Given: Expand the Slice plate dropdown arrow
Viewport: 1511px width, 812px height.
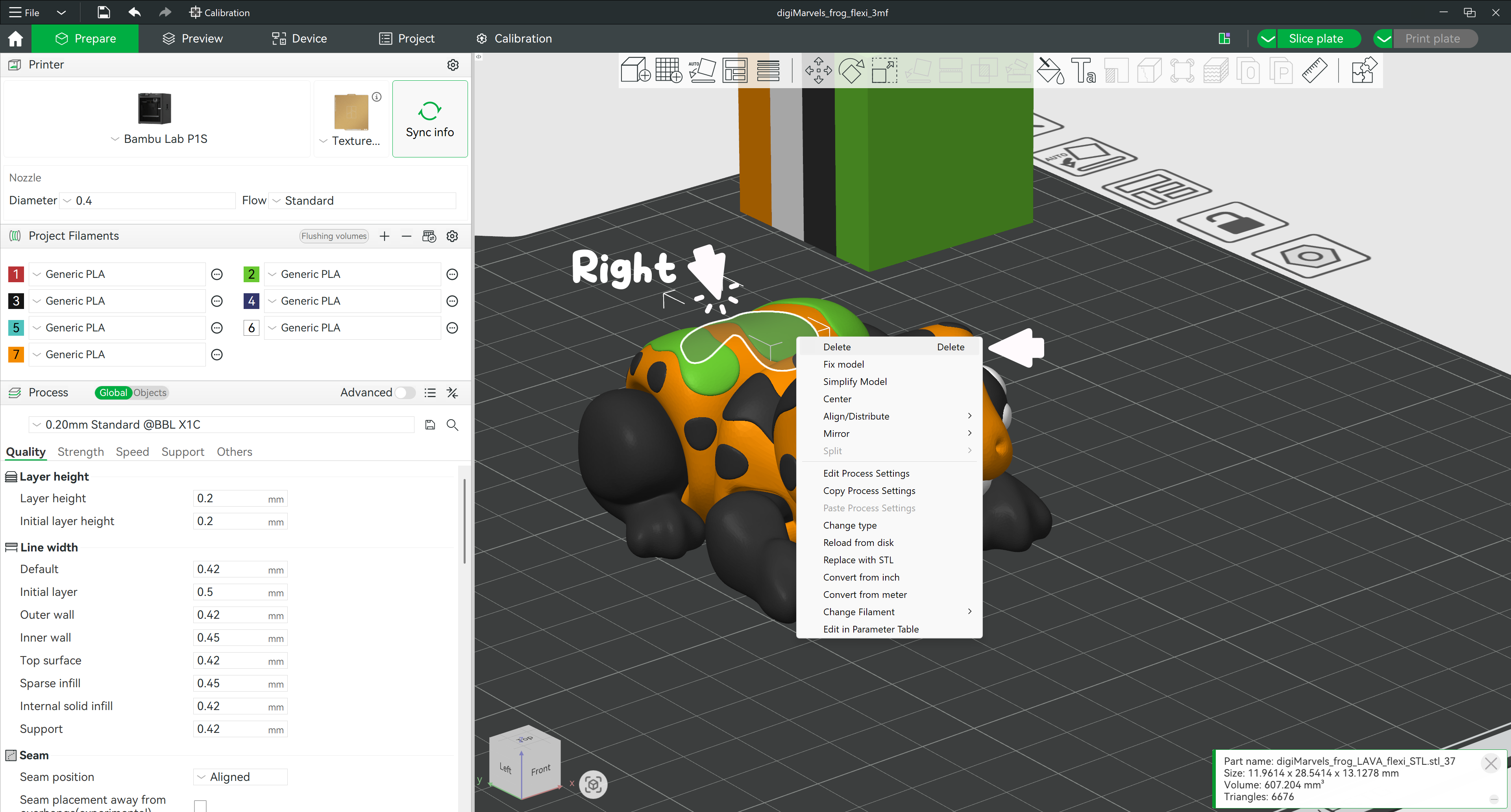Looking at the screenshot, I should 1268,39.
